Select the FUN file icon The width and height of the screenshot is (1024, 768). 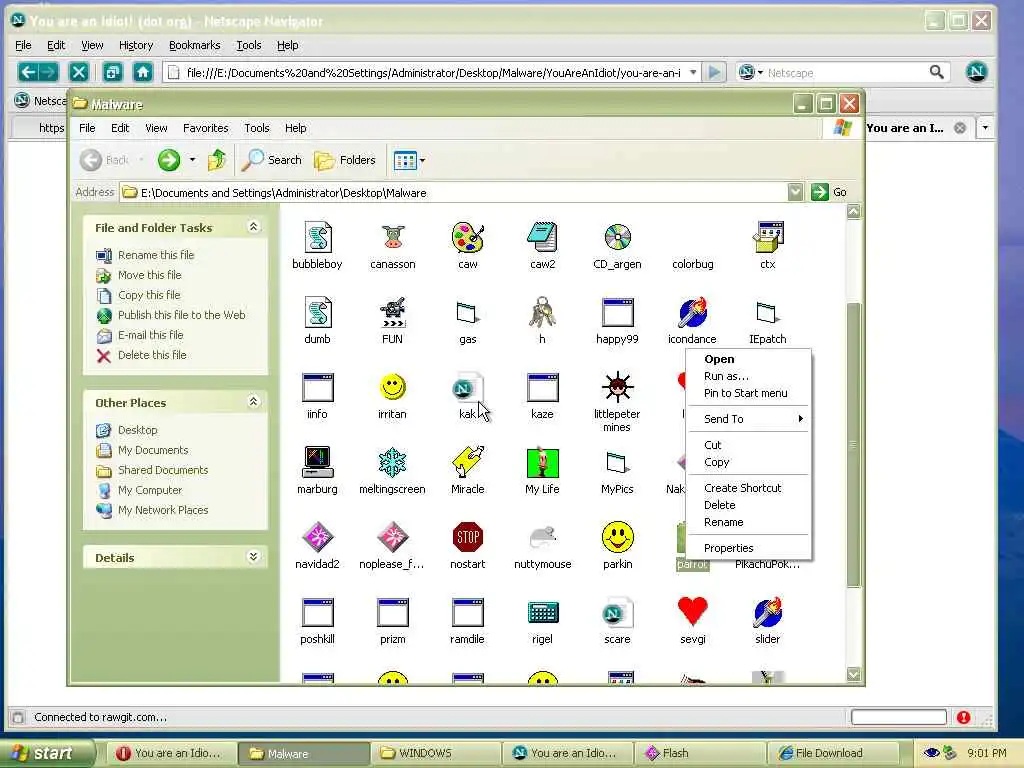pyautogui.click(x=392, y=313)
